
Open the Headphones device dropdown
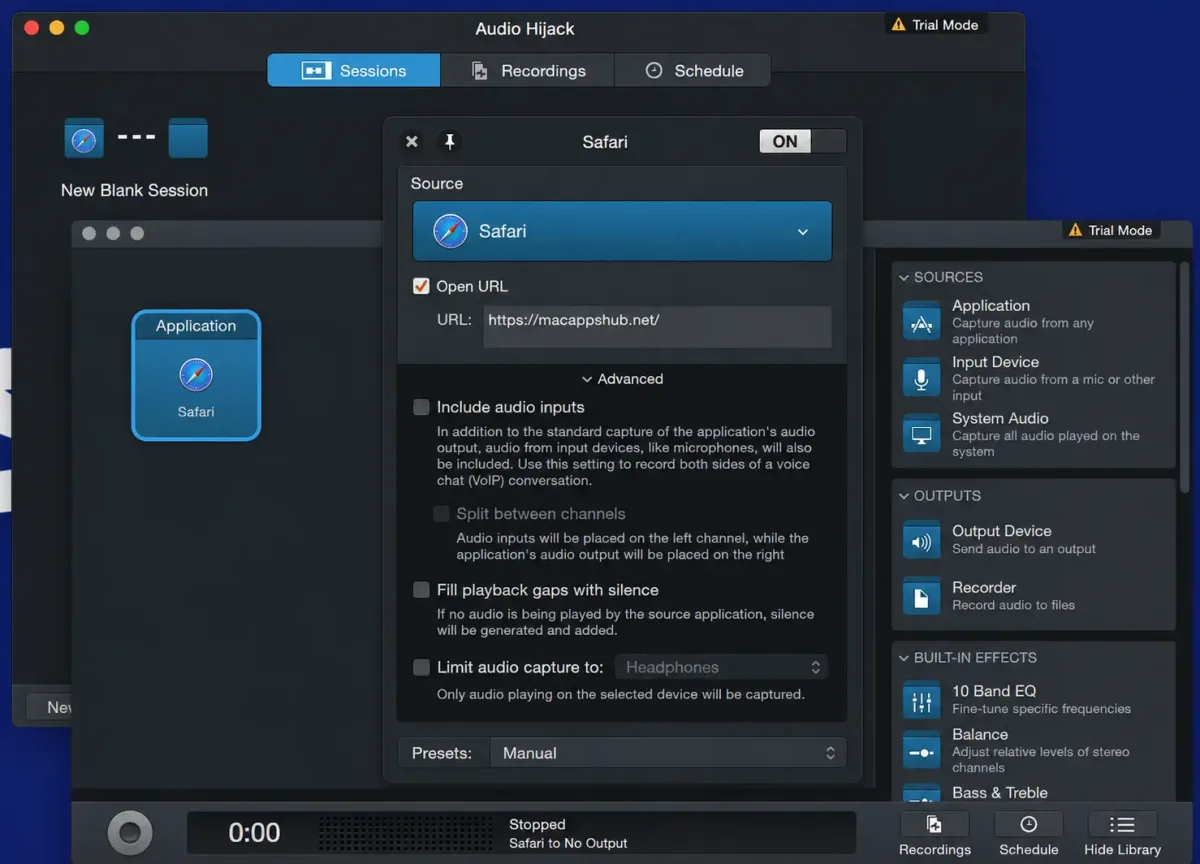pos(721,667)
